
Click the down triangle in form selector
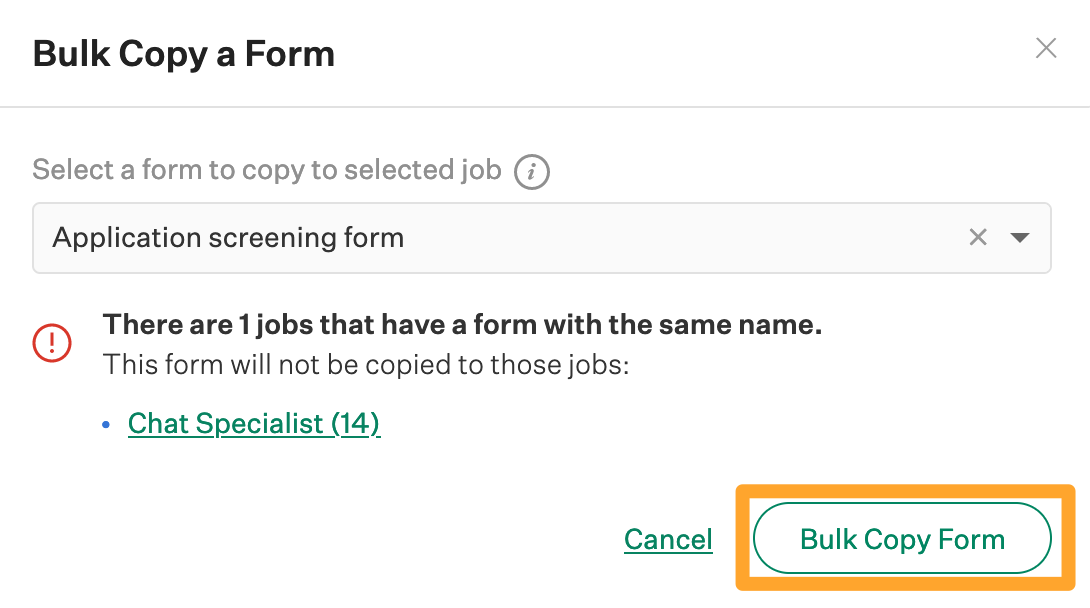click(x=1019, y=238)
